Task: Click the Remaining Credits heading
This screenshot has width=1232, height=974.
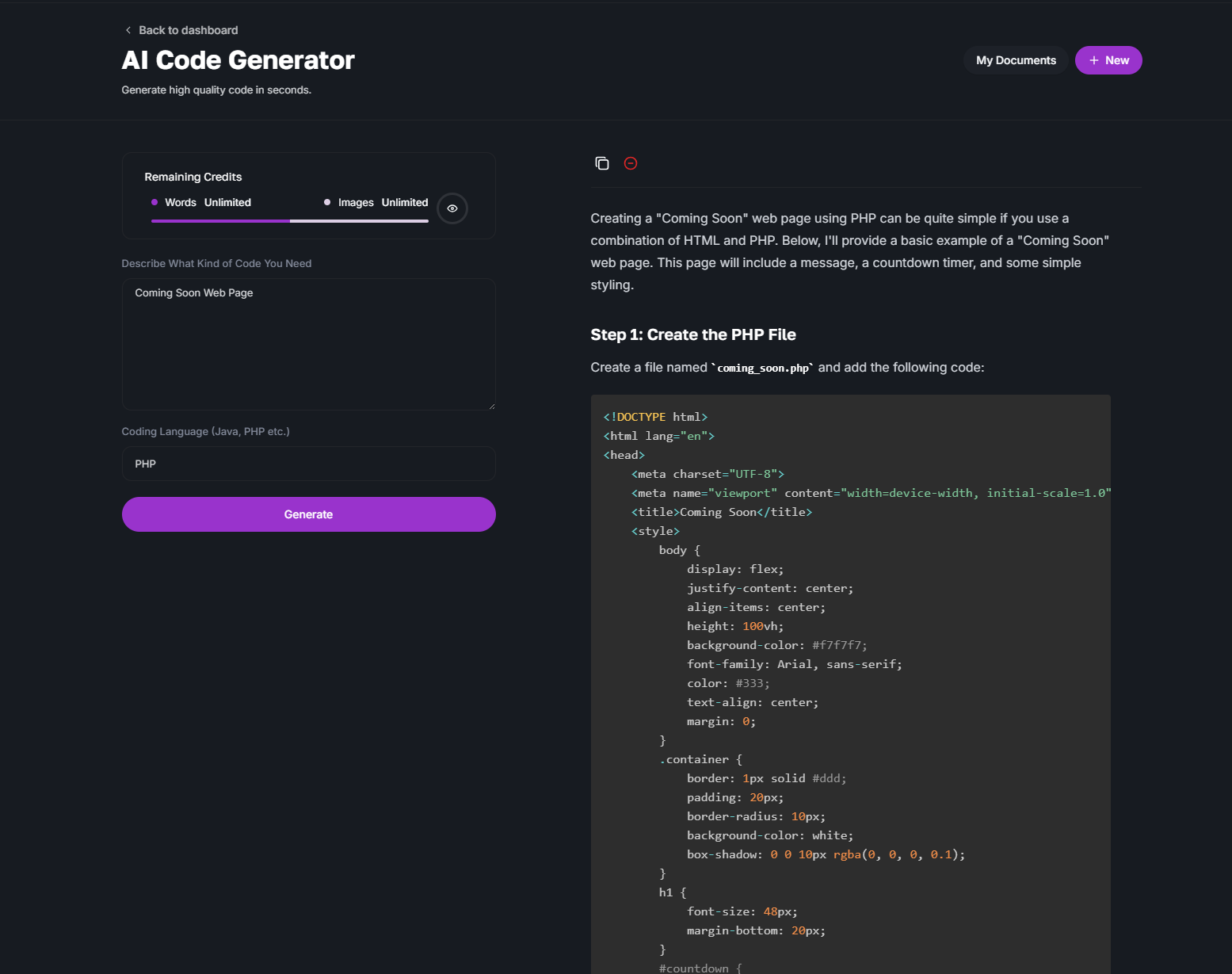Action: click(x=193, y=177)
